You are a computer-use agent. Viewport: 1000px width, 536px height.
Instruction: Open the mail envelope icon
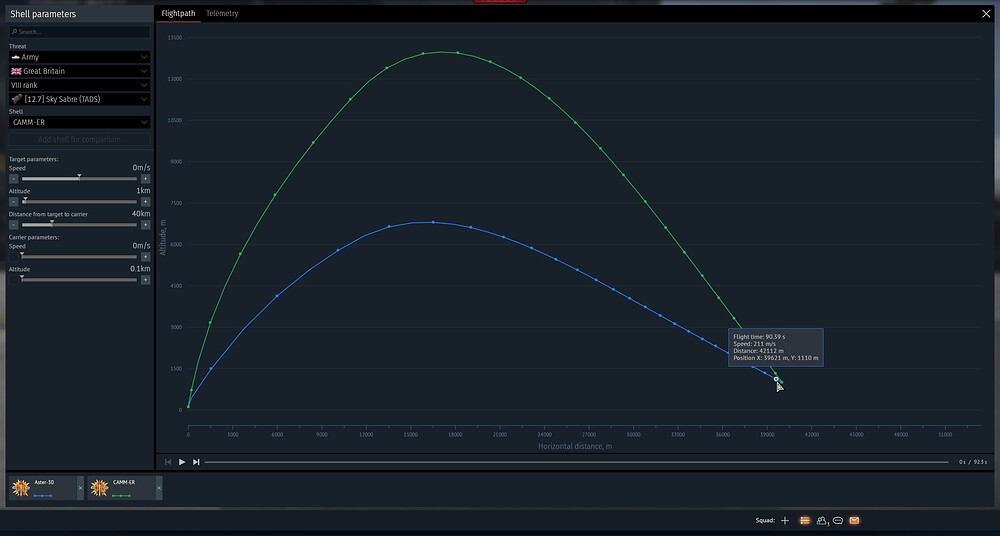(855, 521)
